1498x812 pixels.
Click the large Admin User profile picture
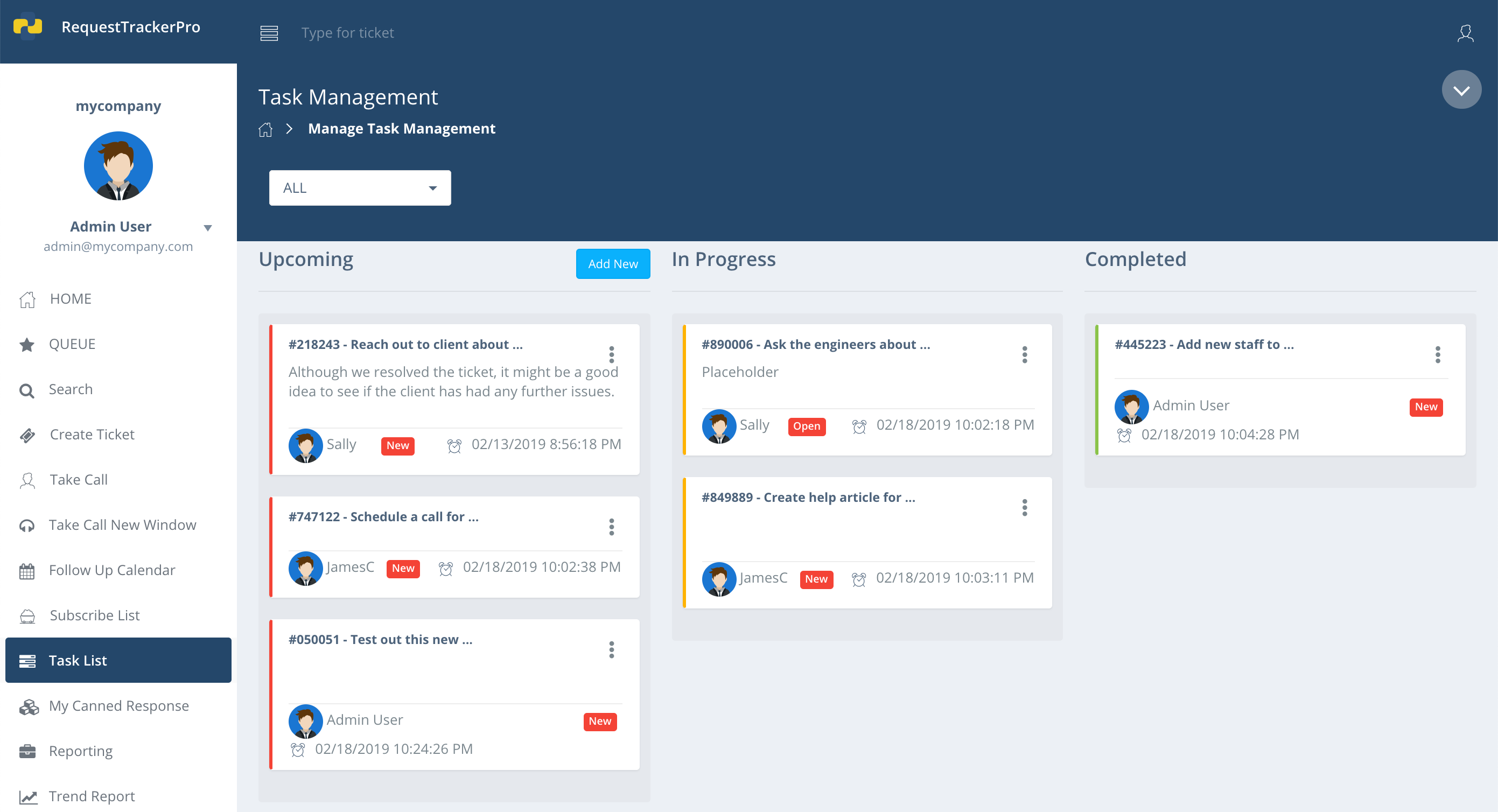118,166
